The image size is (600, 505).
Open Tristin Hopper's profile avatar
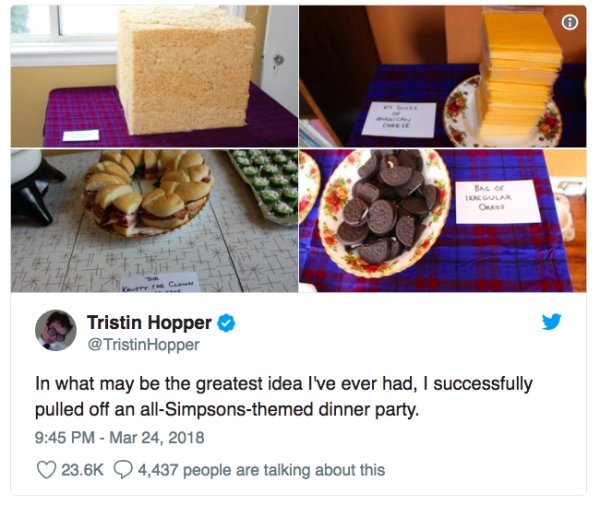click(x=56, y=330)
